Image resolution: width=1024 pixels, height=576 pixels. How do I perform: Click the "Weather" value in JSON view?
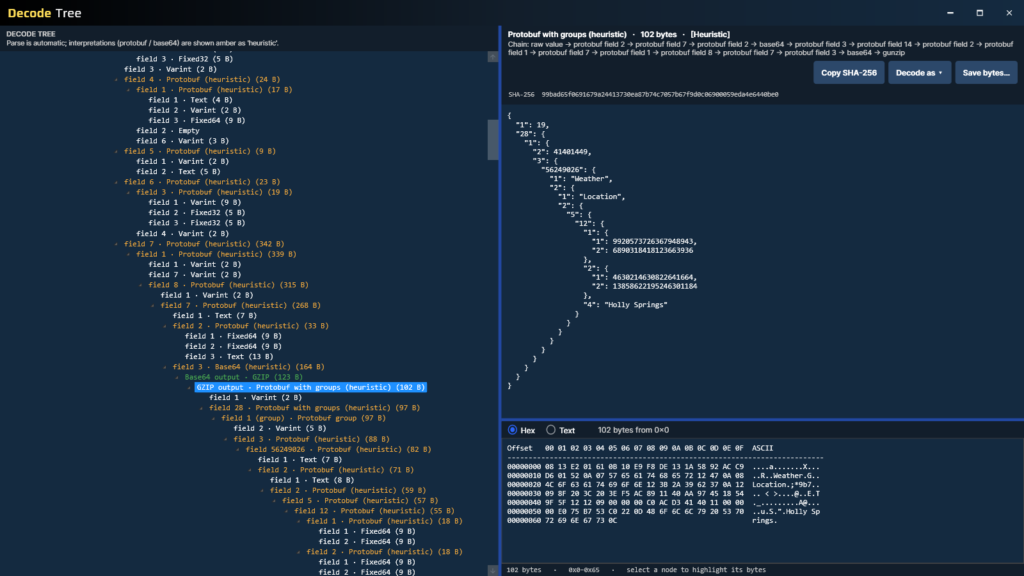click(x=591, y=179)
